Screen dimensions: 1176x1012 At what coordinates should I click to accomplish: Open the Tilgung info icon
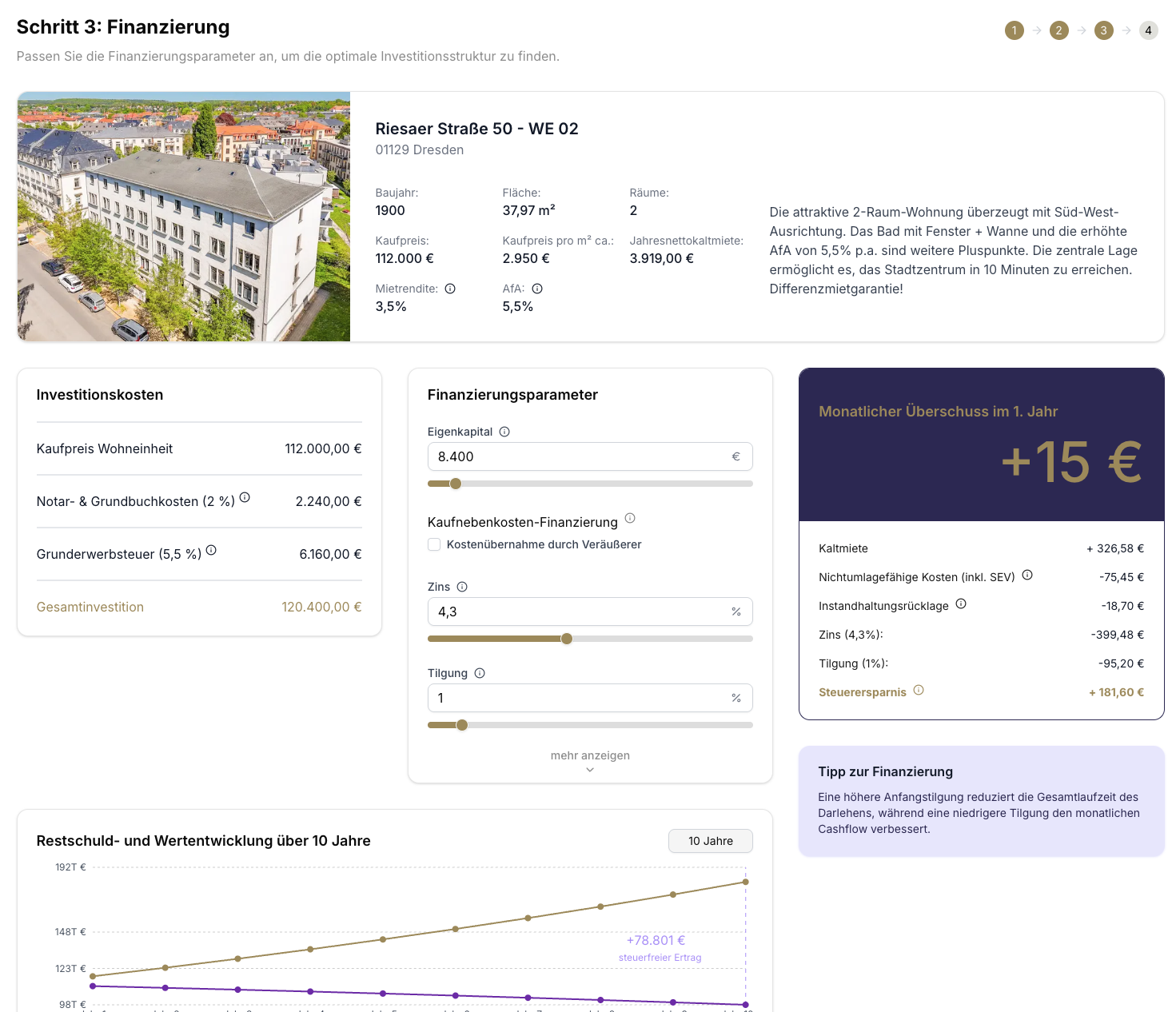click(x=480, y=672)
